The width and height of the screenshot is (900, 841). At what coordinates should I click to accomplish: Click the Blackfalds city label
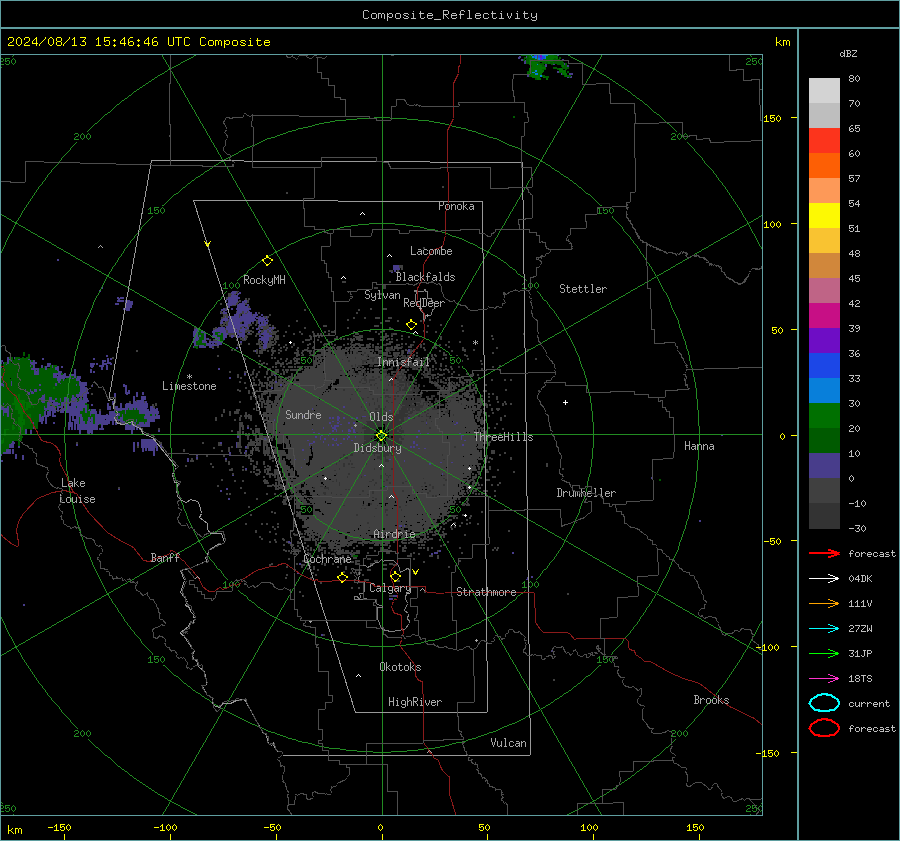[x=425, y=277]
